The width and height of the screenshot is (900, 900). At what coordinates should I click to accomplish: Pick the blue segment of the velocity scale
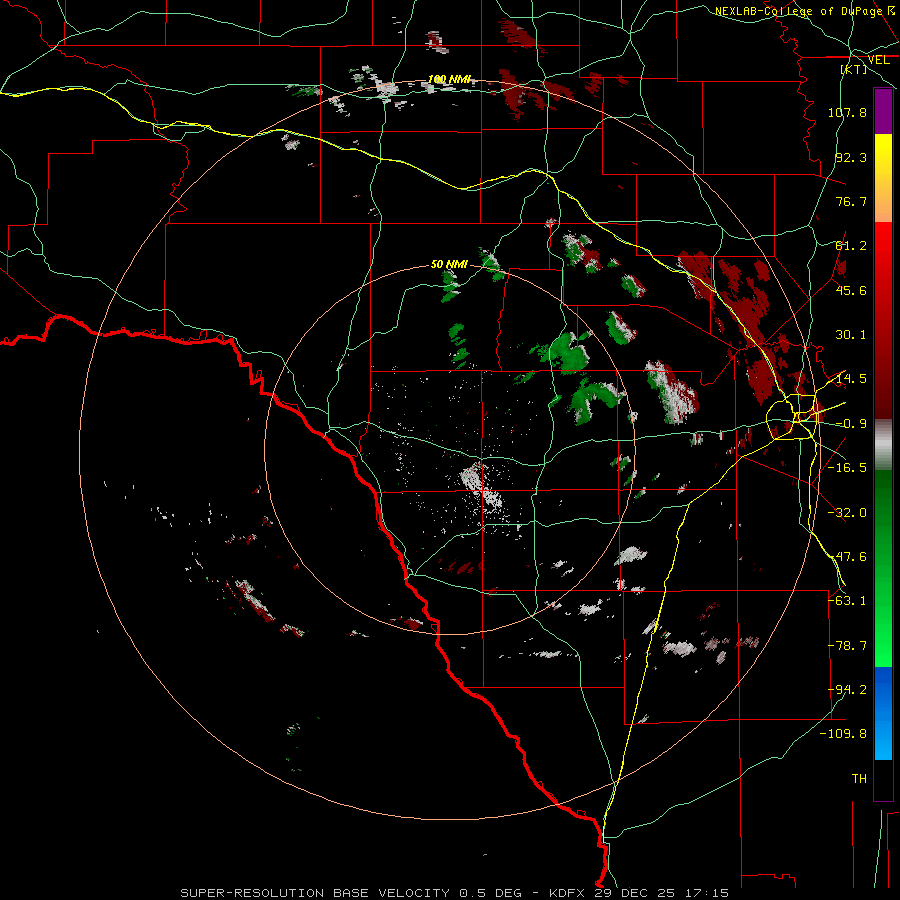click(x=883, y=713)
